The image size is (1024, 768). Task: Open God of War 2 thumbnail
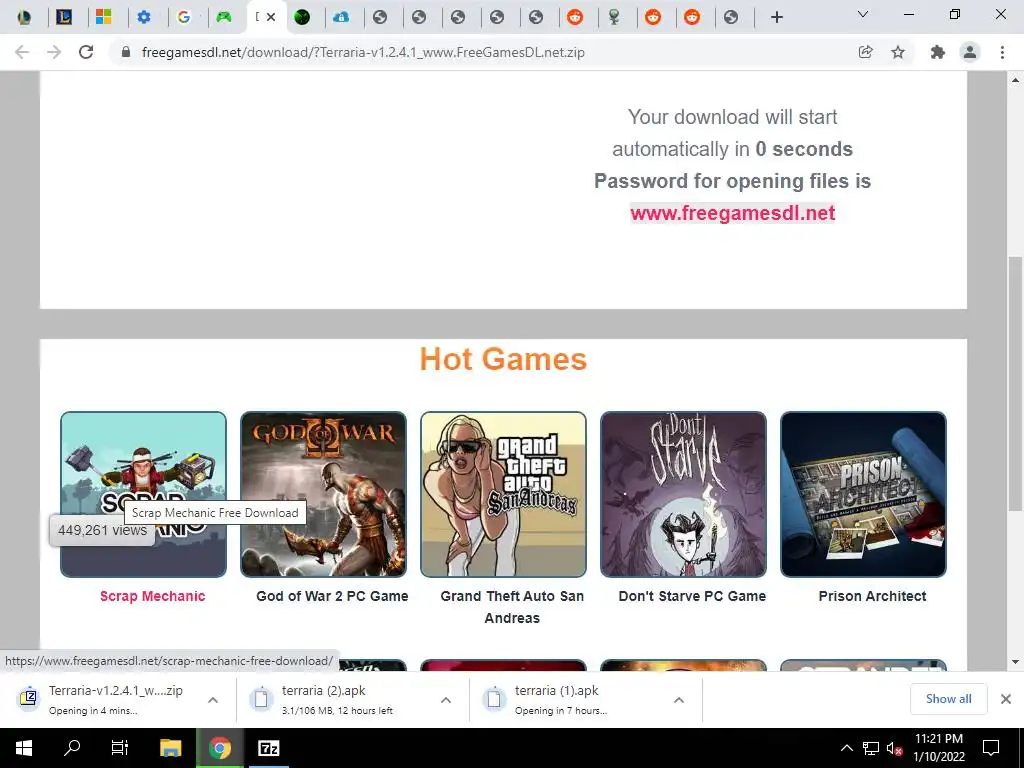click(x=323, y=494)
